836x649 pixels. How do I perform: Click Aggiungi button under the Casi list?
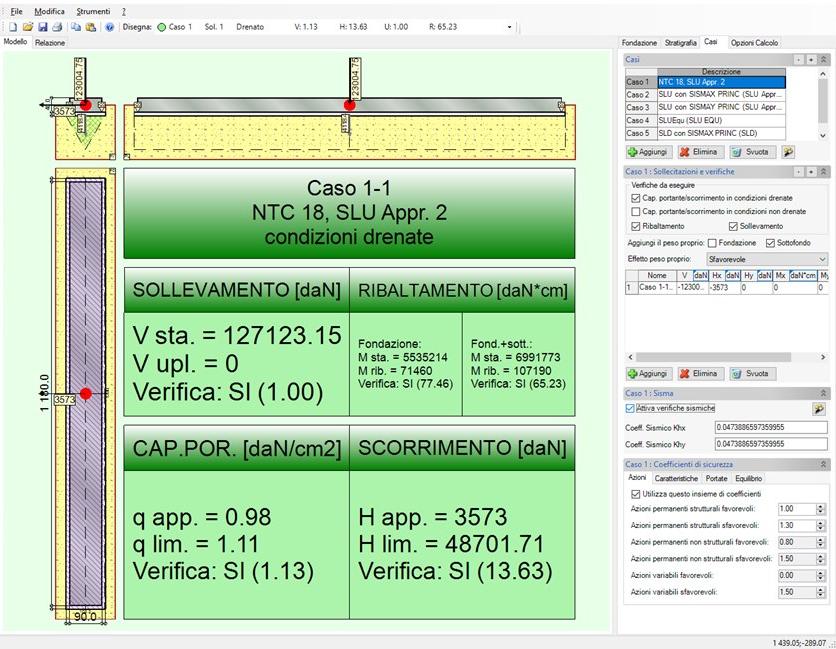(648, 152)
